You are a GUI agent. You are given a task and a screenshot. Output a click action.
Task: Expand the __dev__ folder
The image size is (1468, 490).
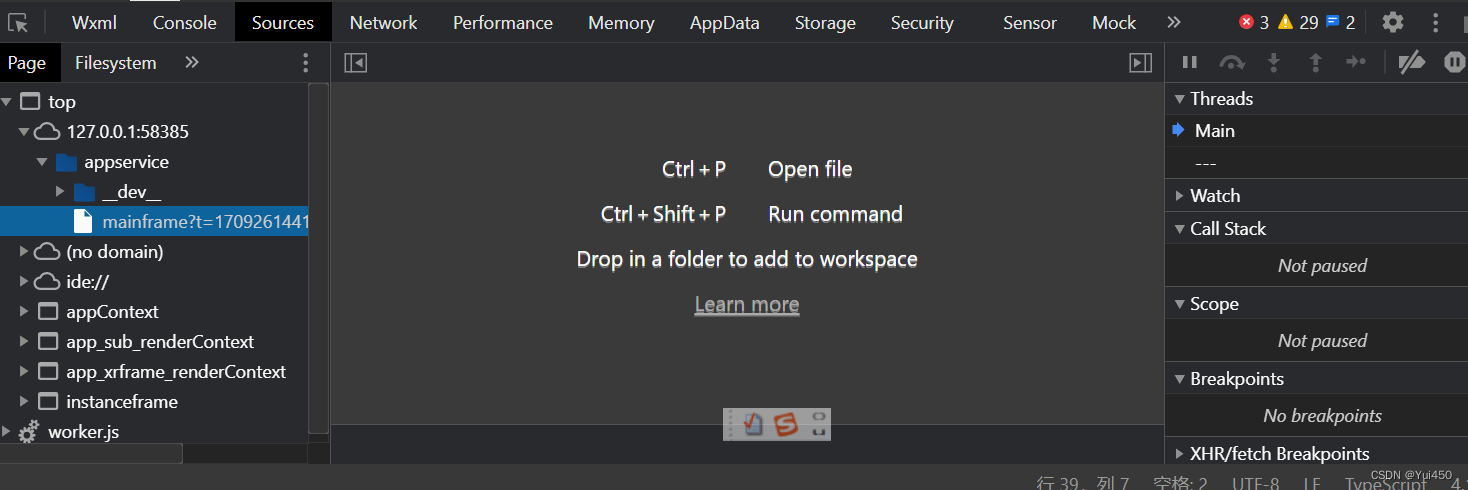pos(61,191)
